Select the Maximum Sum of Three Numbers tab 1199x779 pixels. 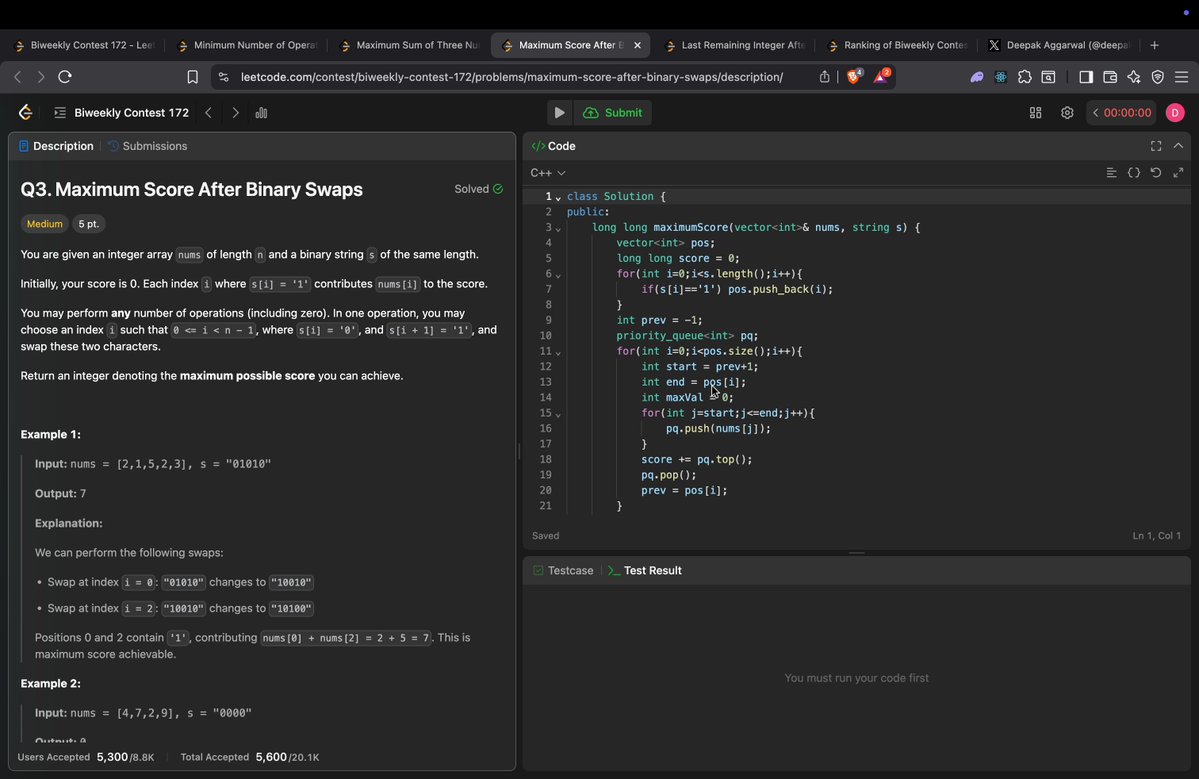coord(410,45)
